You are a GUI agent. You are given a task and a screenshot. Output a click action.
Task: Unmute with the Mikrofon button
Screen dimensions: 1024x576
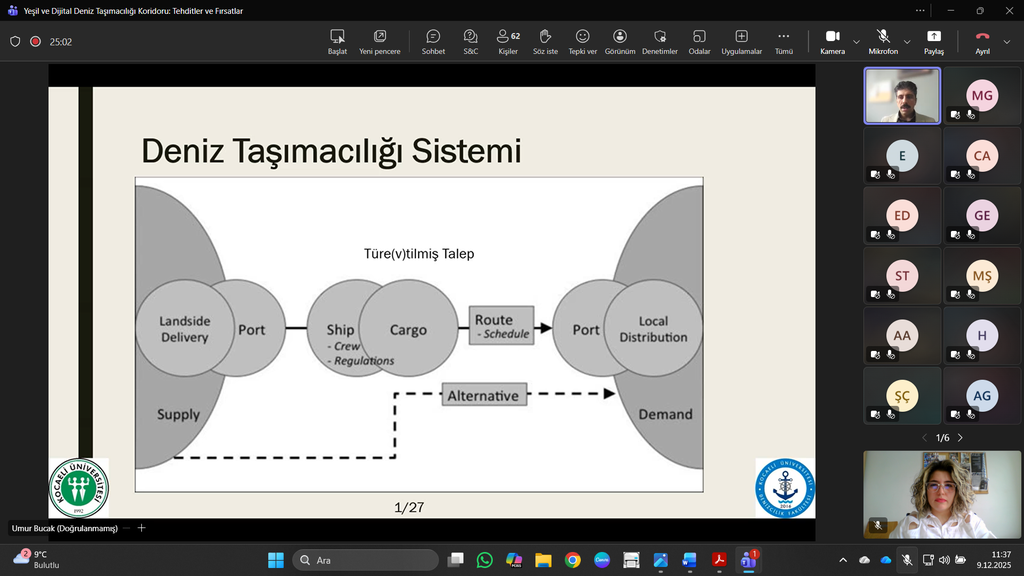(882, 41)
